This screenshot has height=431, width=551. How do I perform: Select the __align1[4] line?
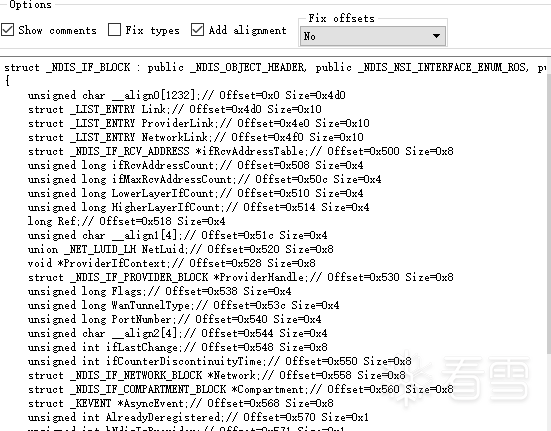(x=177, y=235)
